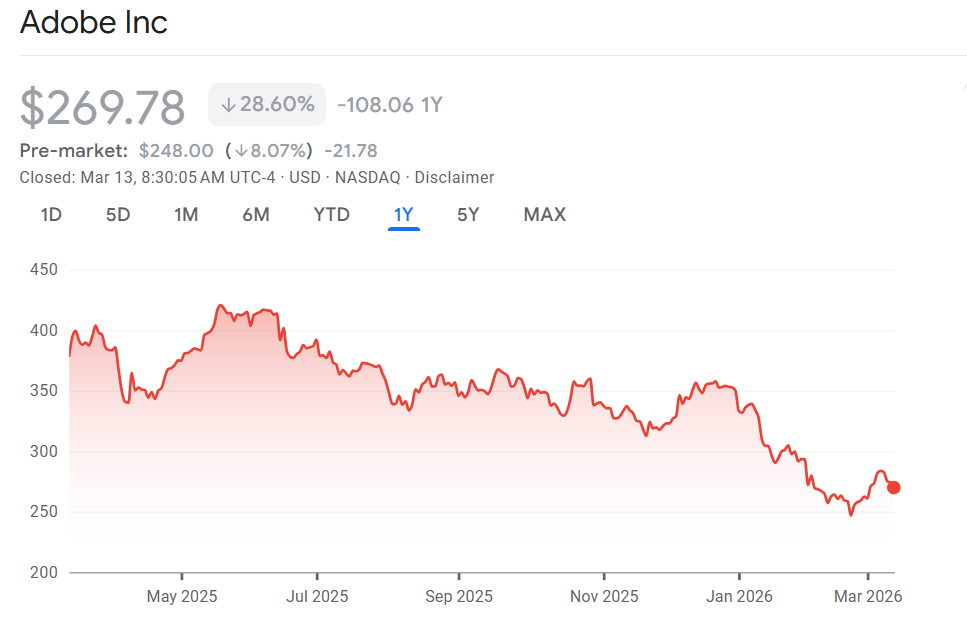967x621 pixels.
Task: Switch to YTD view
Action: tap(331, 214)
